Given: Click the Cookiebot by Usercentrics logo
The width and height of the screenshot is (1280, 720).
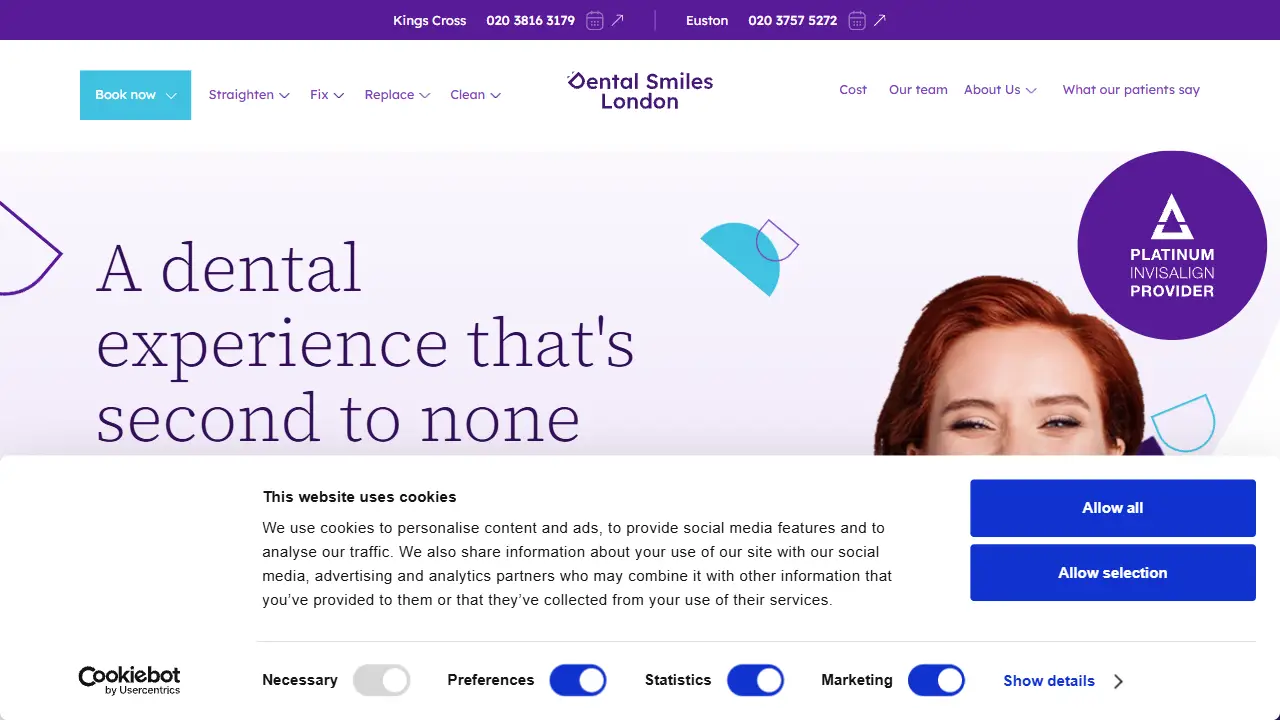Looking at the screenshot, I should click(129, 681).
